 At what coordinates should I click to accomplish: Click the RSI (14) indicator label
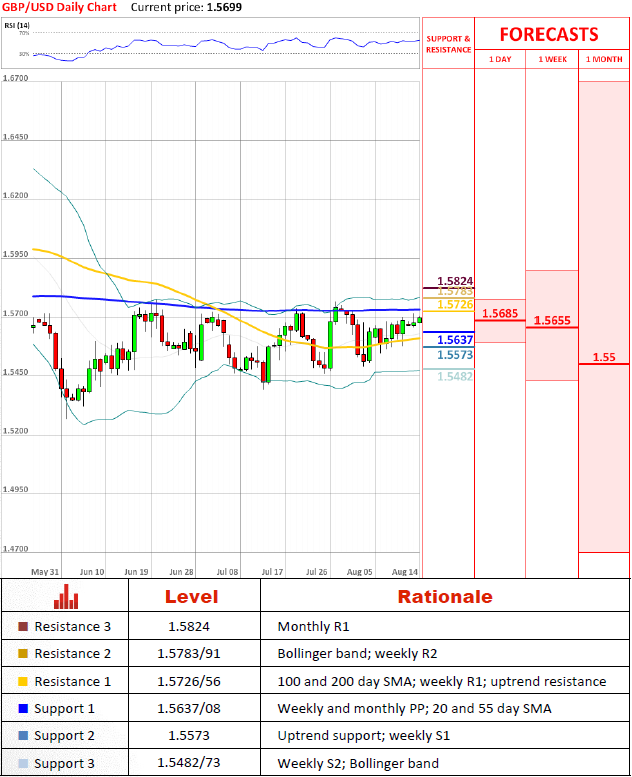pos(17,25)
